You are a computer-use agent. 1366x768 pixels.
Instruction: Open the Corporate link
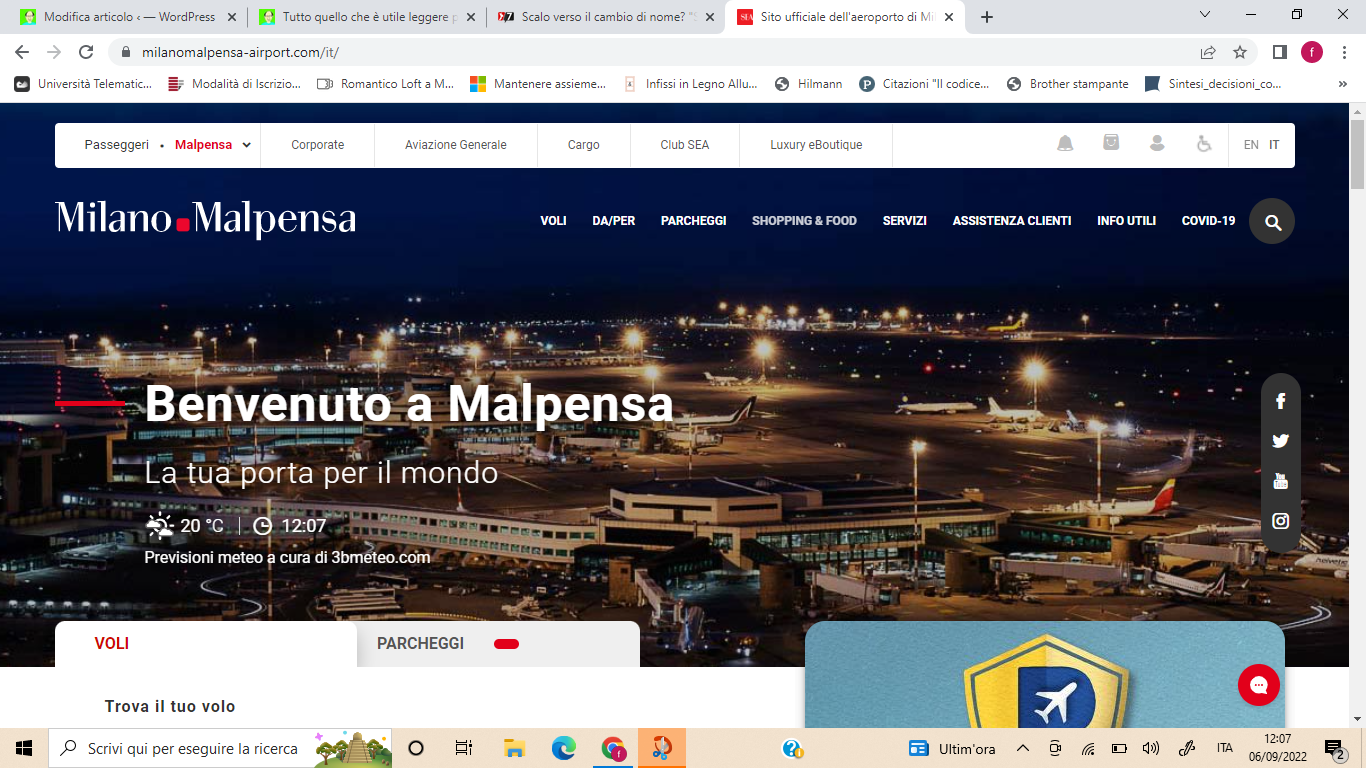point(318,145)
